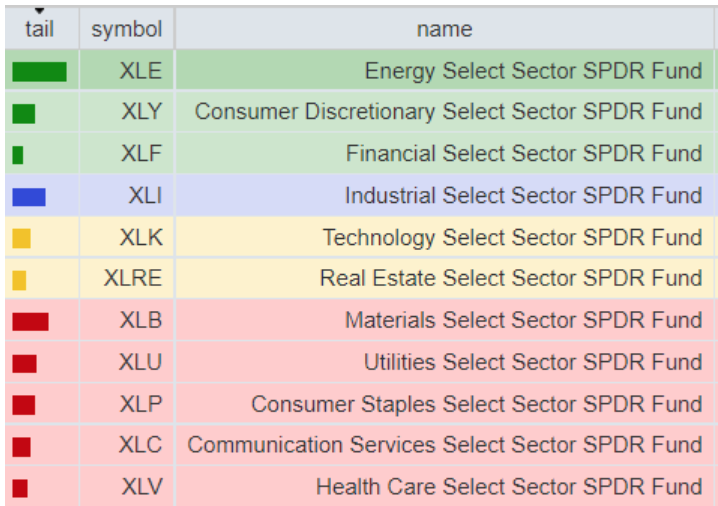Click the sort arrow above tail
The height and width of the screenshot is (506, 718).
pyautogui.click(x=39, y=11)
